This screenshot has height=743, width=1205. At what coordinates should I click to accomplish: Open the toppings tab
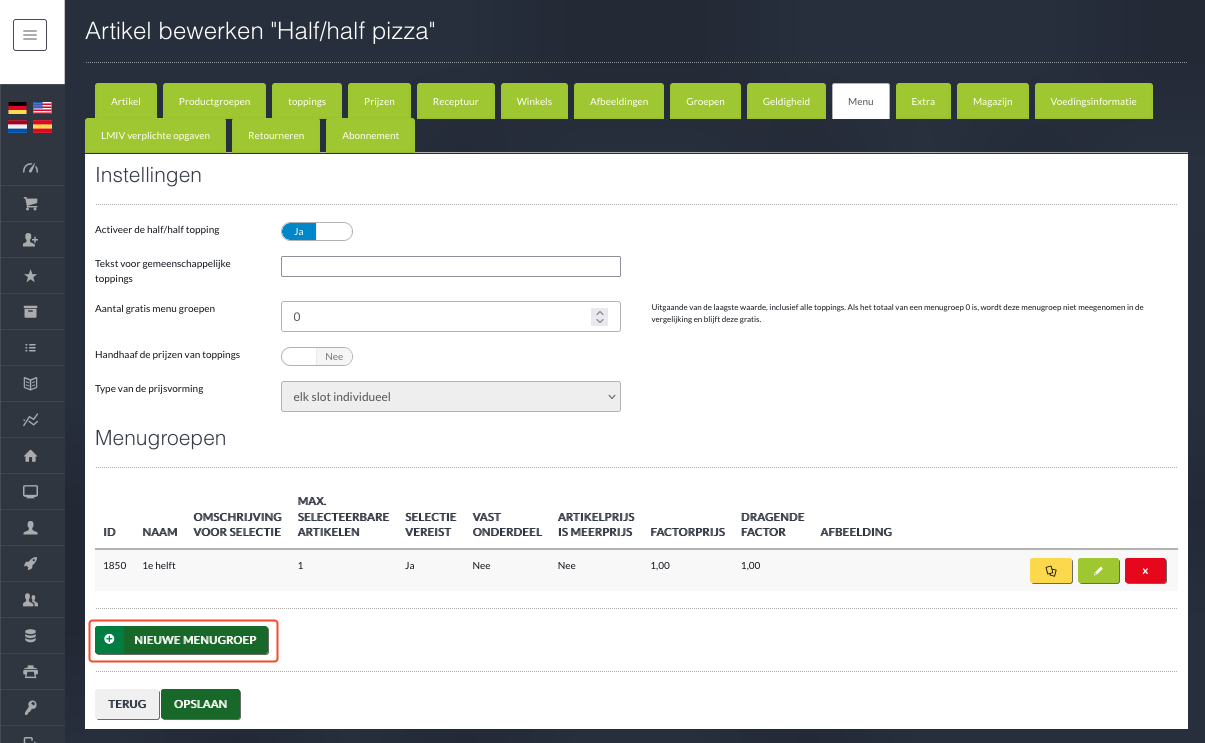coord(307,102)
